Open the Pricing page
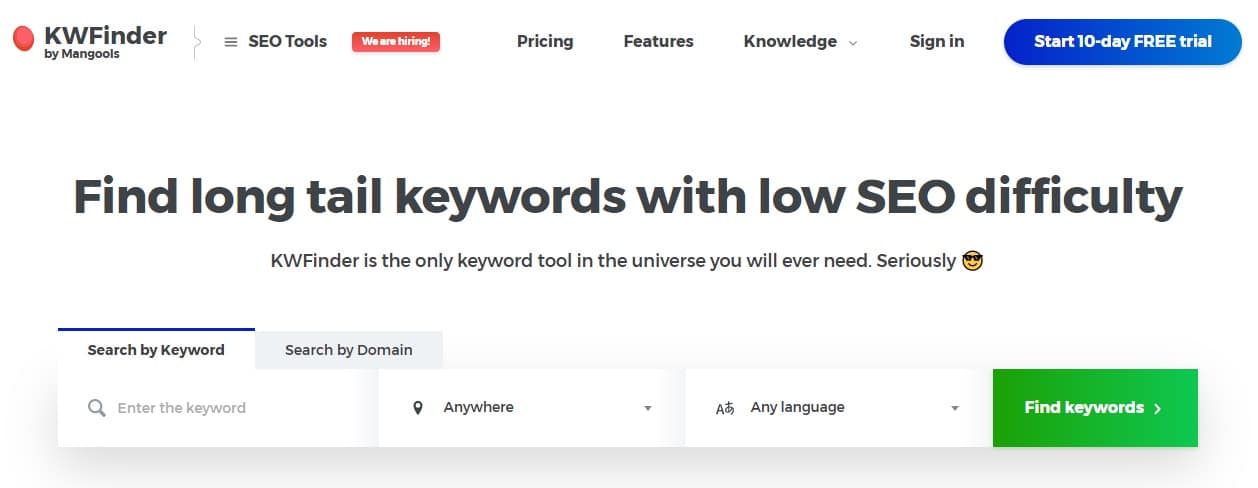This screenshot has height=488, width=1258. tap(545, 41)
